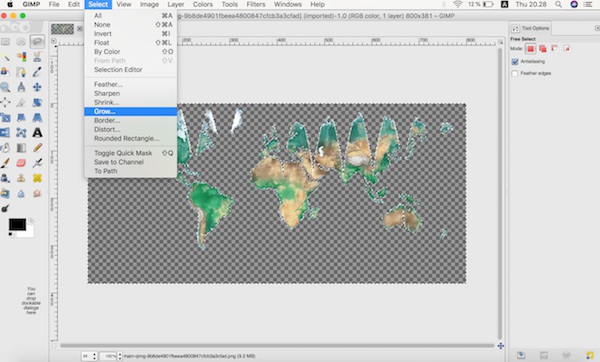Set selection mode to Replace current selection
The height and width of the screenshot is (362, 600).
530,49
